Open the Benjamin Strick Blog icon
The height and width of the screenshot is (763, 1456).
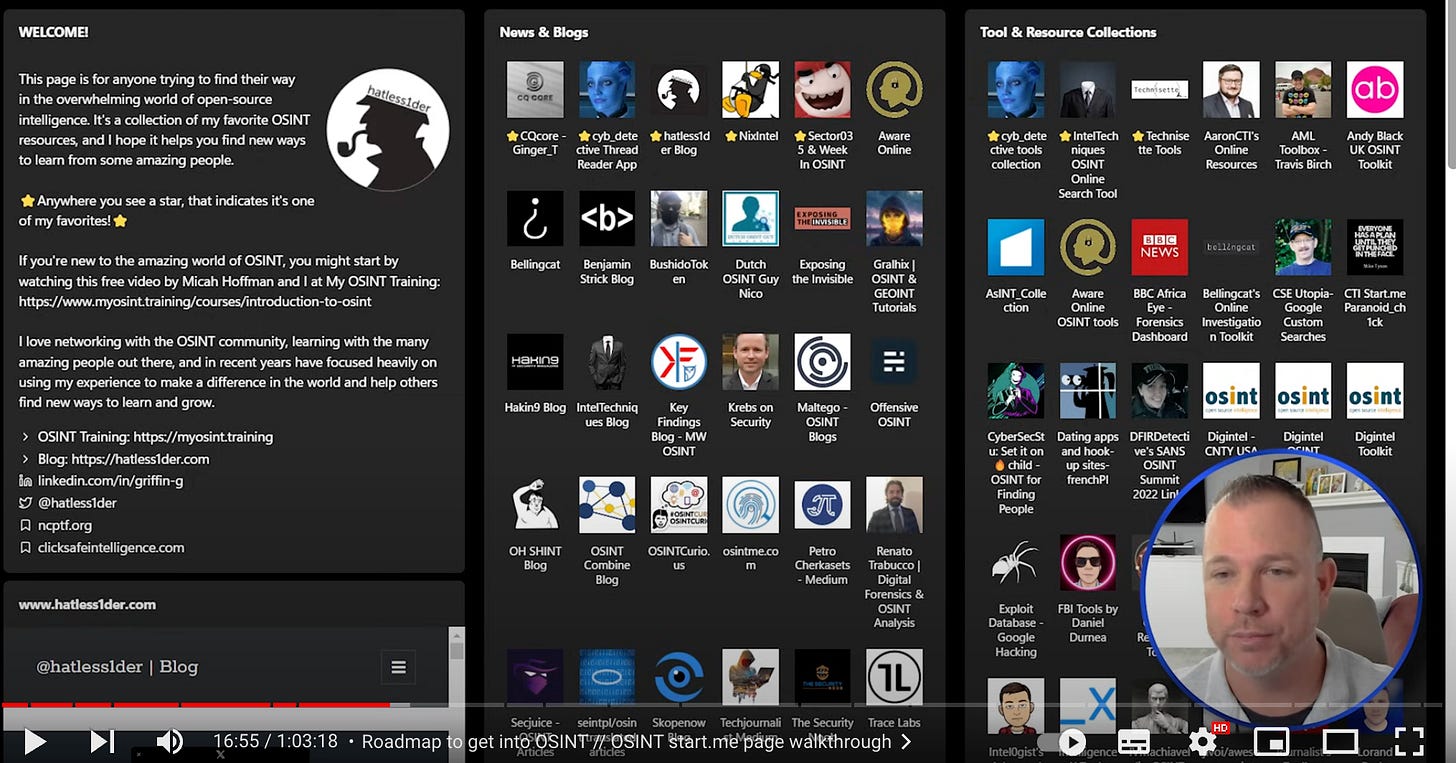[607, 218]
